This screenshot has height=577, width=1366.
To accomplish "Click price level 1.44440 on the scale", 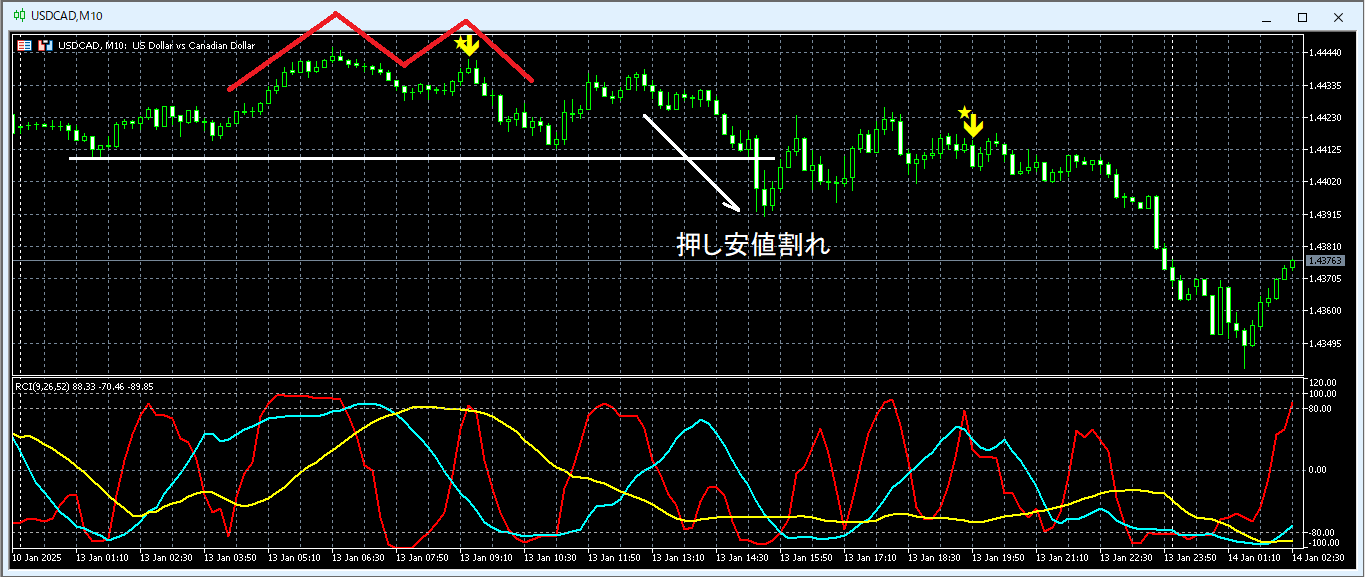I will coord(1324,53).
